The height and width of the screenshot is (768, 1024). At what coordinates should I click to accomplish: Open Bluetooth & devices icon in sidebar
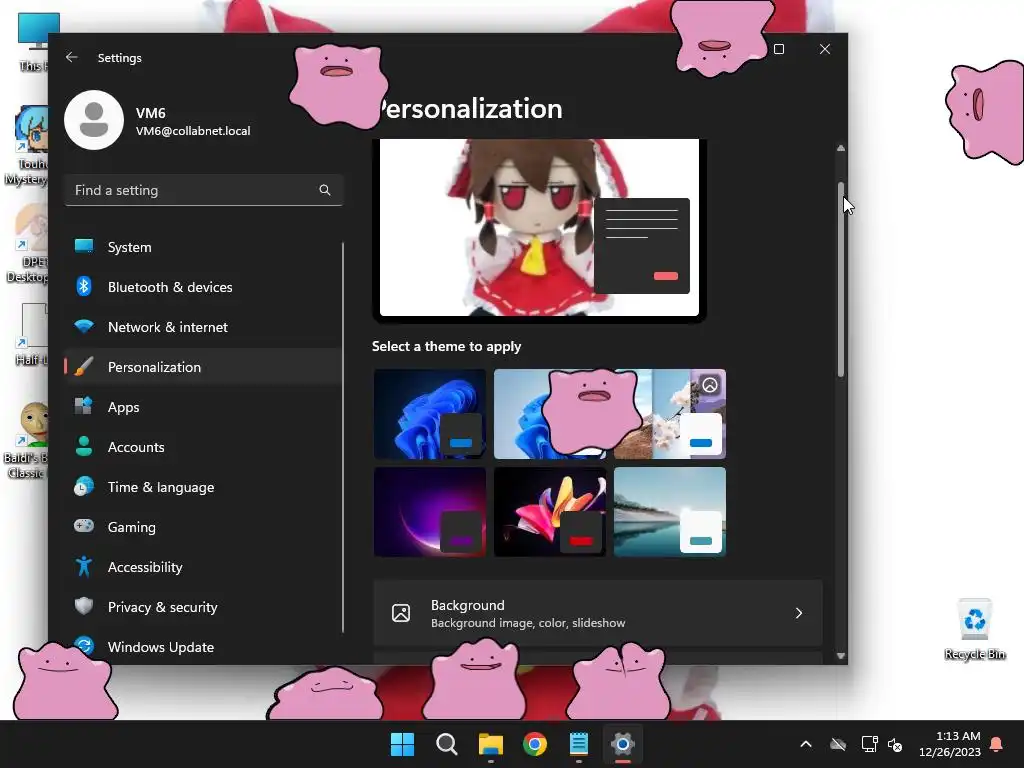[x=84, y=286]
